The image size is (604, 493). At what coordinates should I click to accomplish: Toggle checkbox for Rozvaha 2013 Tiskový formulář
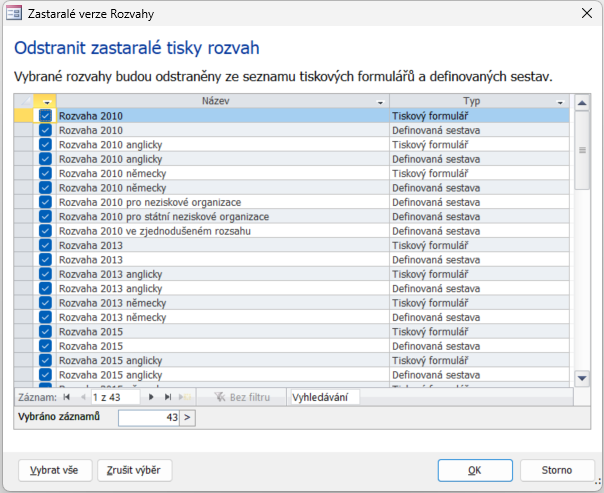(45, 245)
